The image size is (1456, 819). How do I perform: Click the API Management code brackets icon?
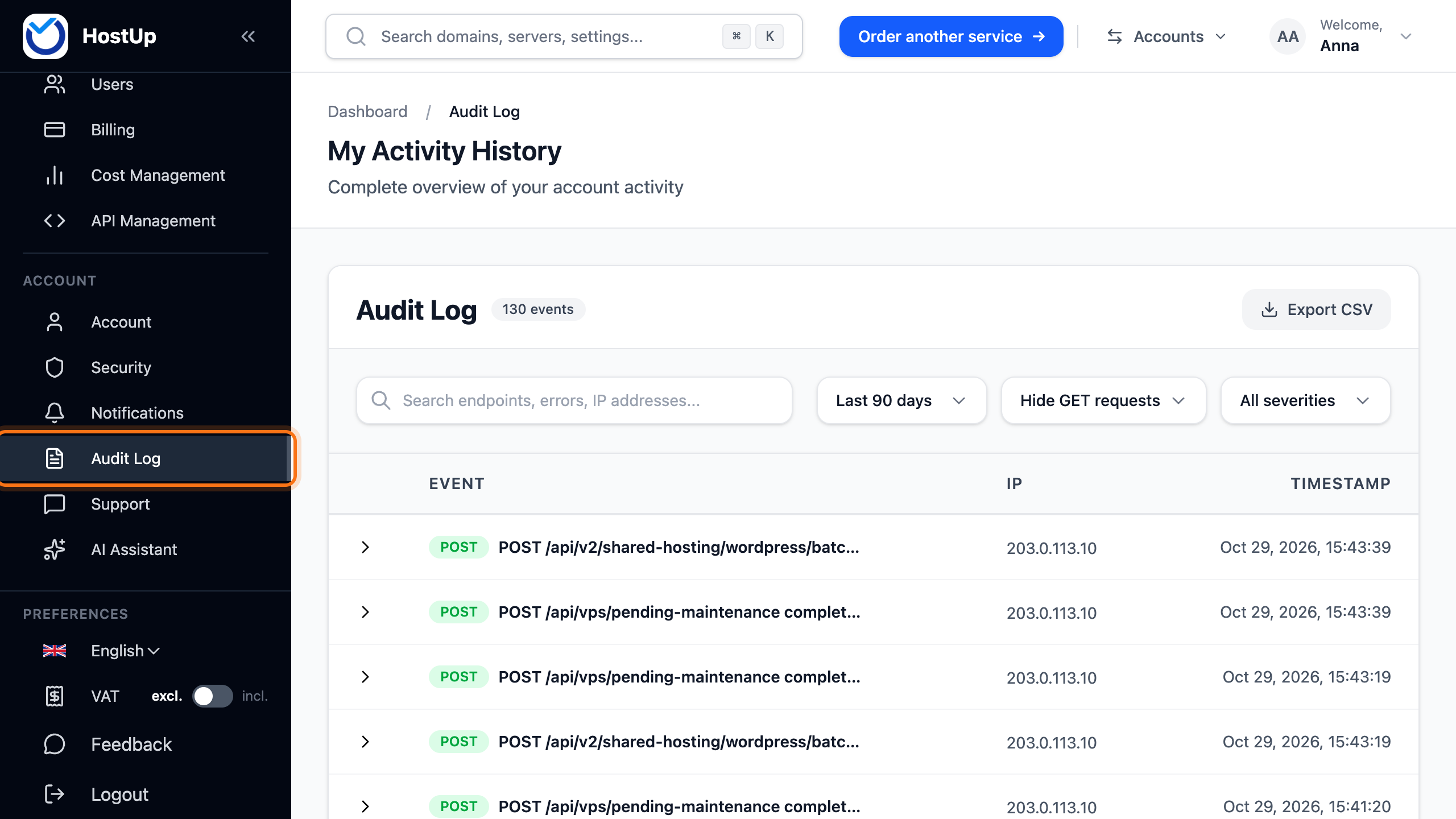coord(55,221)
